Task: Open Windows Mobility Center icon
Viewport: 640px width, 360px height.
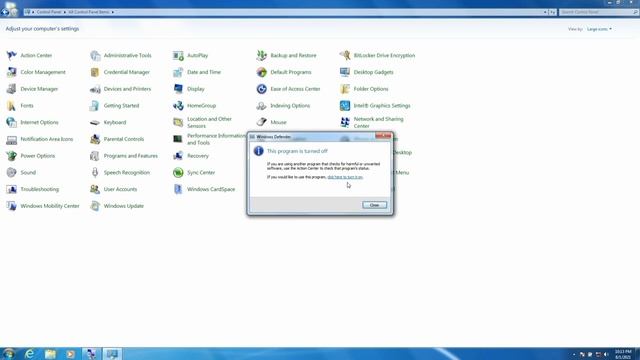Action: pos(11,206)
